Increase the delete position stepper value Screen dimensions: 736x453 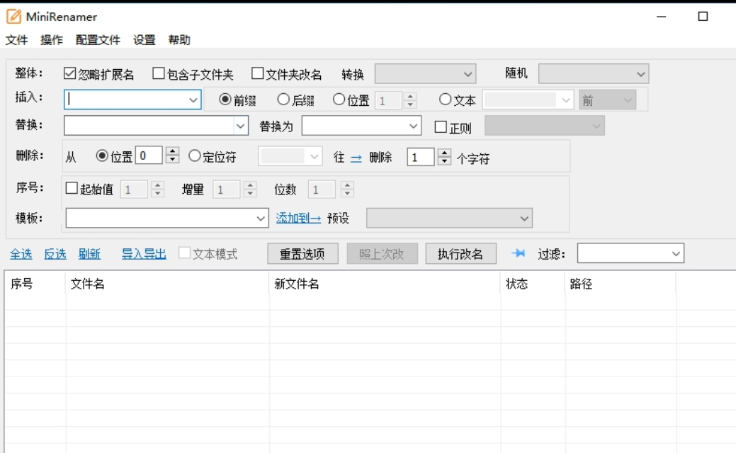click(172, 152)
